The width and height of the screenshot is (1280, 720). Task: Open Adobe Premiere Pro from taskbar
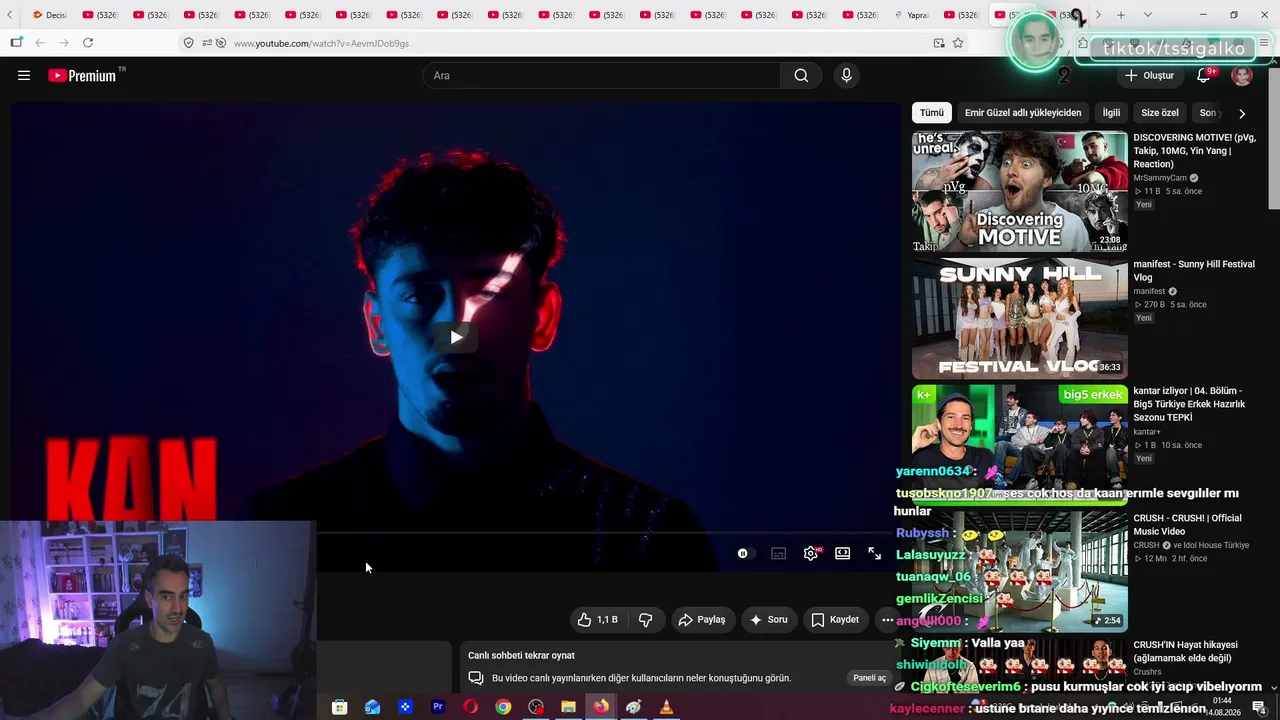click(438, 707)
